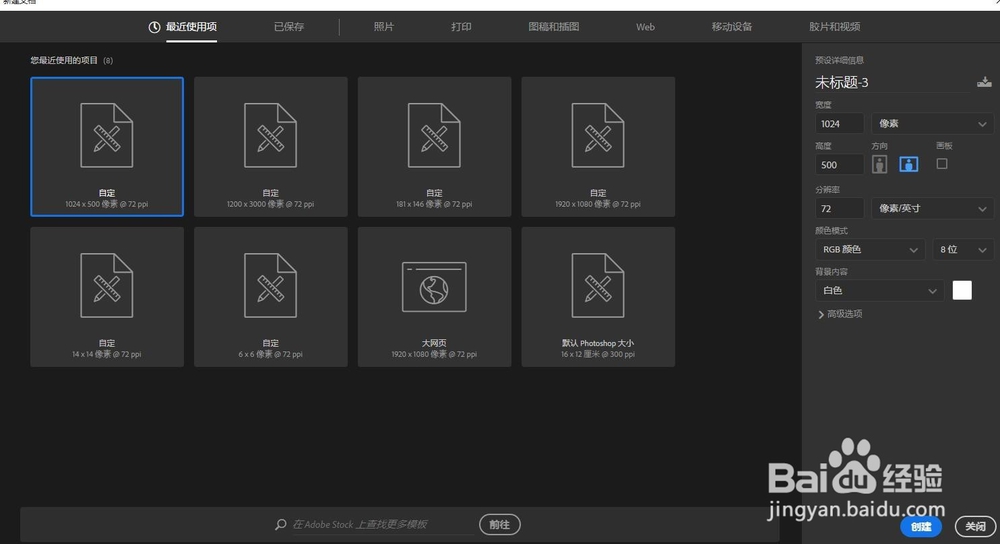Switch to the 照片 tab
This screenshot has width=1000, height=544.
[383, 27]
